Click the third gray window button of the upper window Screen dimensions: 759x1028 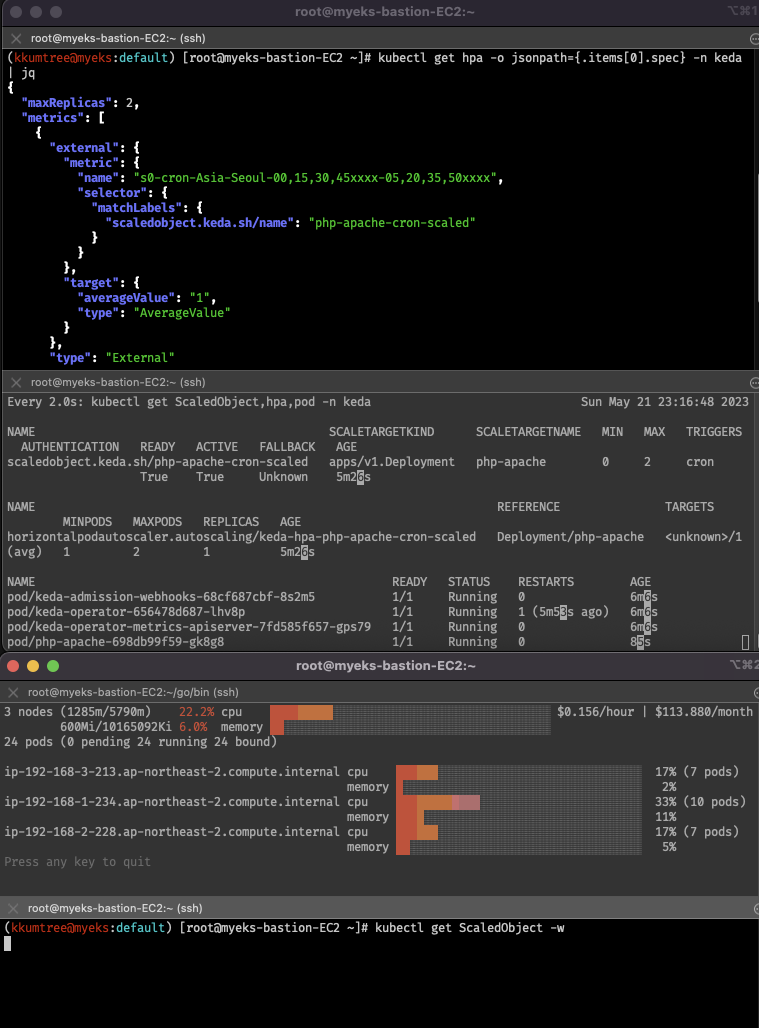[56, 12]
